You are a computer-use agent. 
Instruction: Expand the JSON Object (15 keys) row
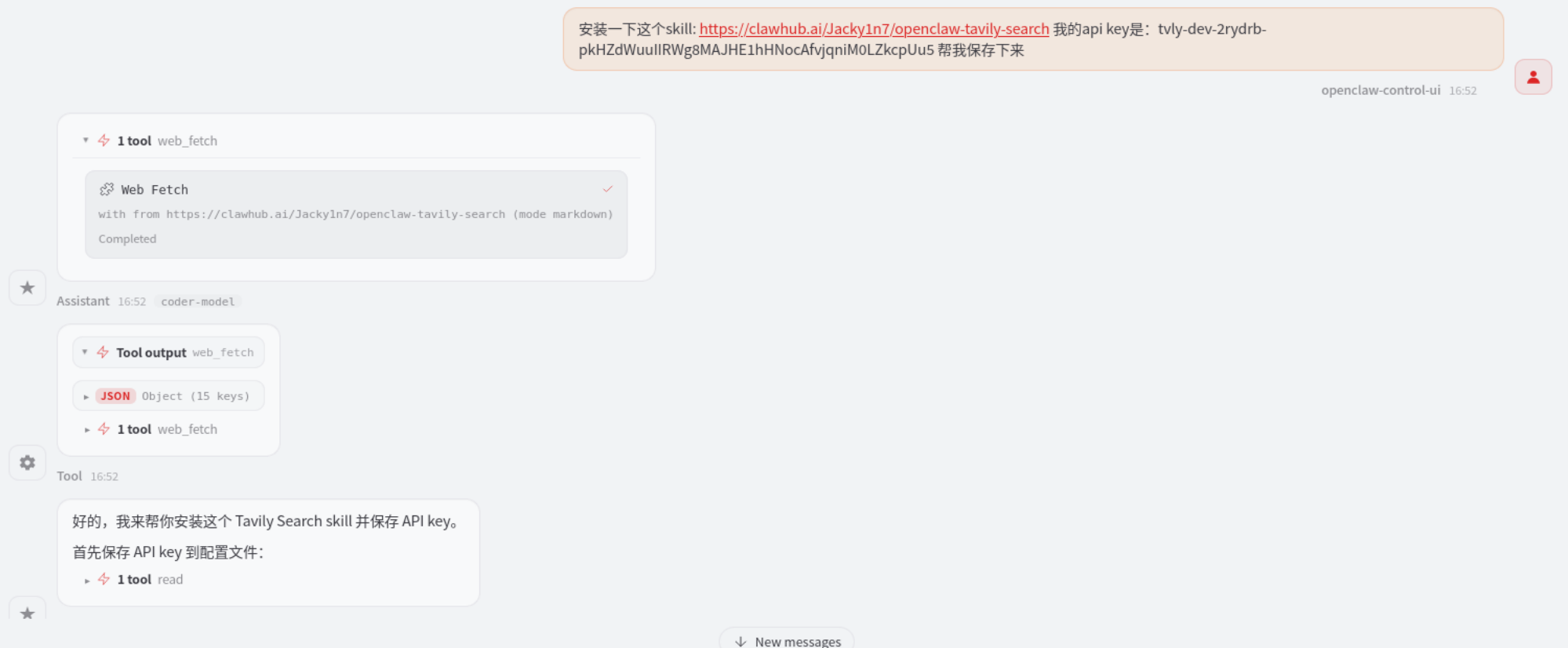tap(86, 397)
